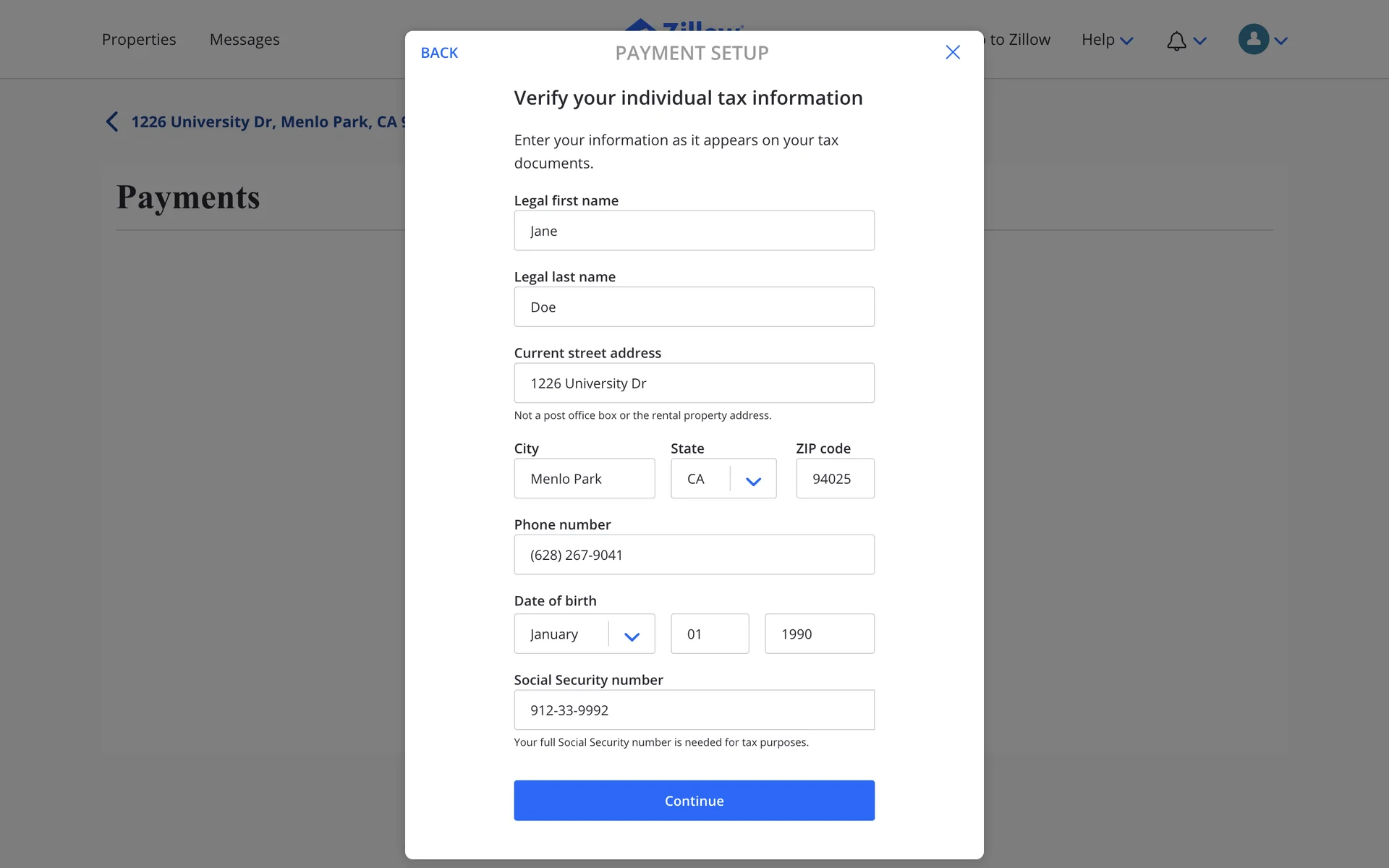The image size is (1389, 868).
Task: Expand the chevron next to the avatar
Action: click(1281, 41)
